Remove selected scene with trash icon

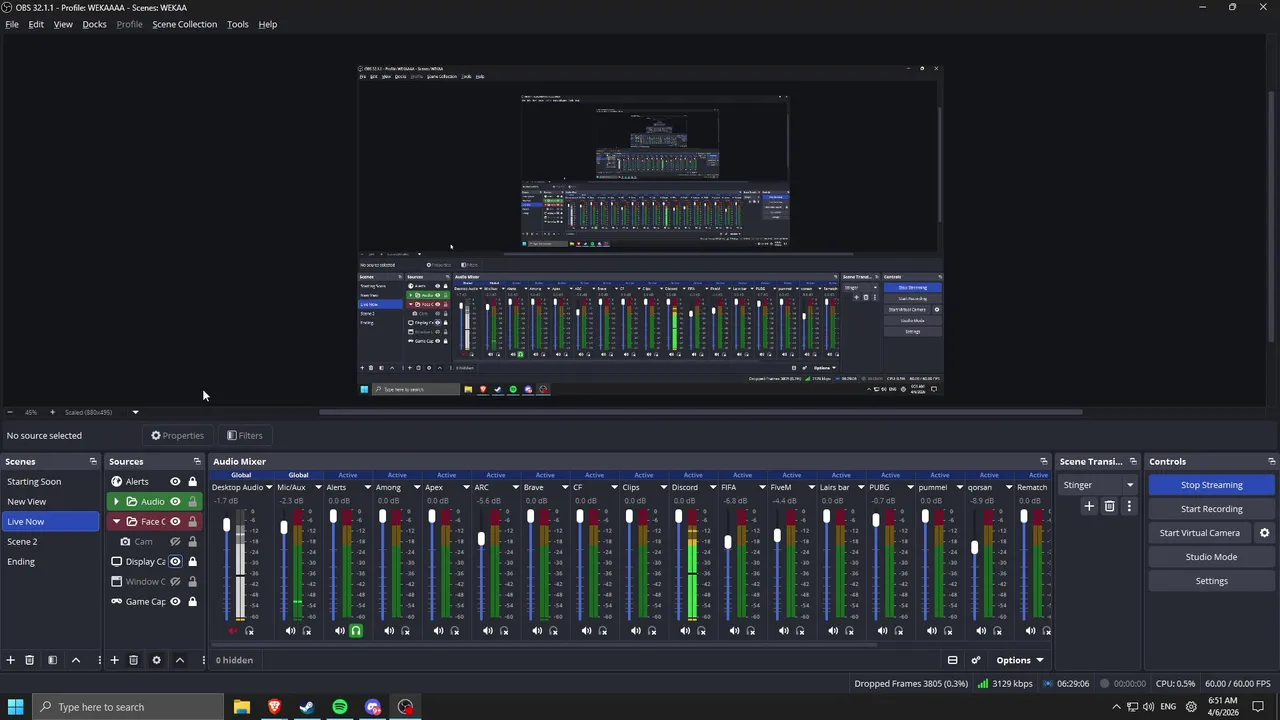tap(30, 660)
